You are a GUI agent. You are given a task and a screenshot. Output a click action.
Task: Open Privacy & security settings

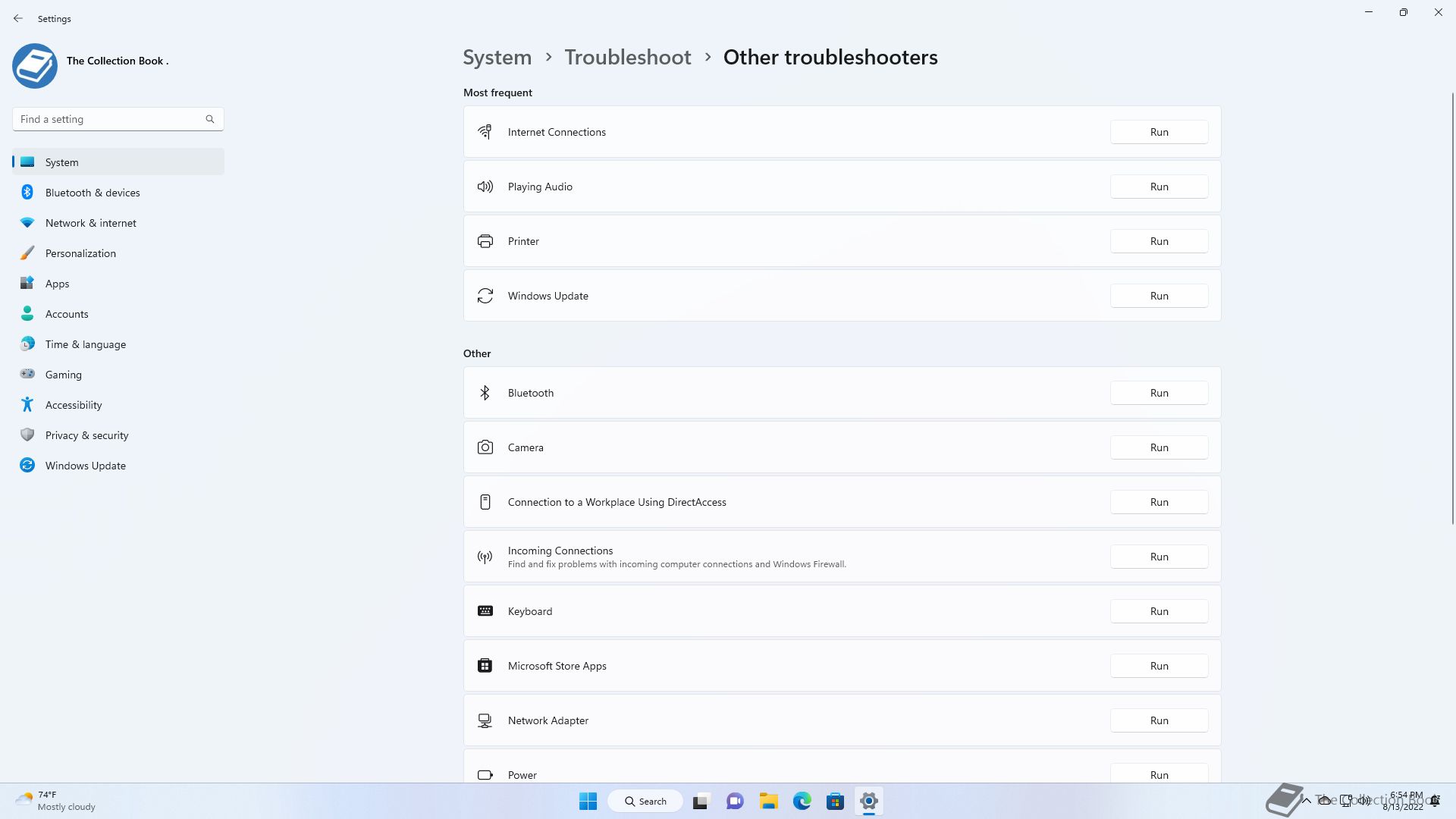118,435
